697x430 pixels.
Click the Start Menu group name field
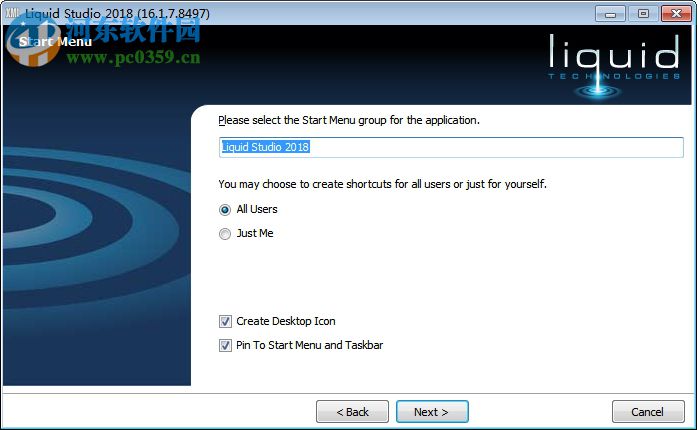451,147
